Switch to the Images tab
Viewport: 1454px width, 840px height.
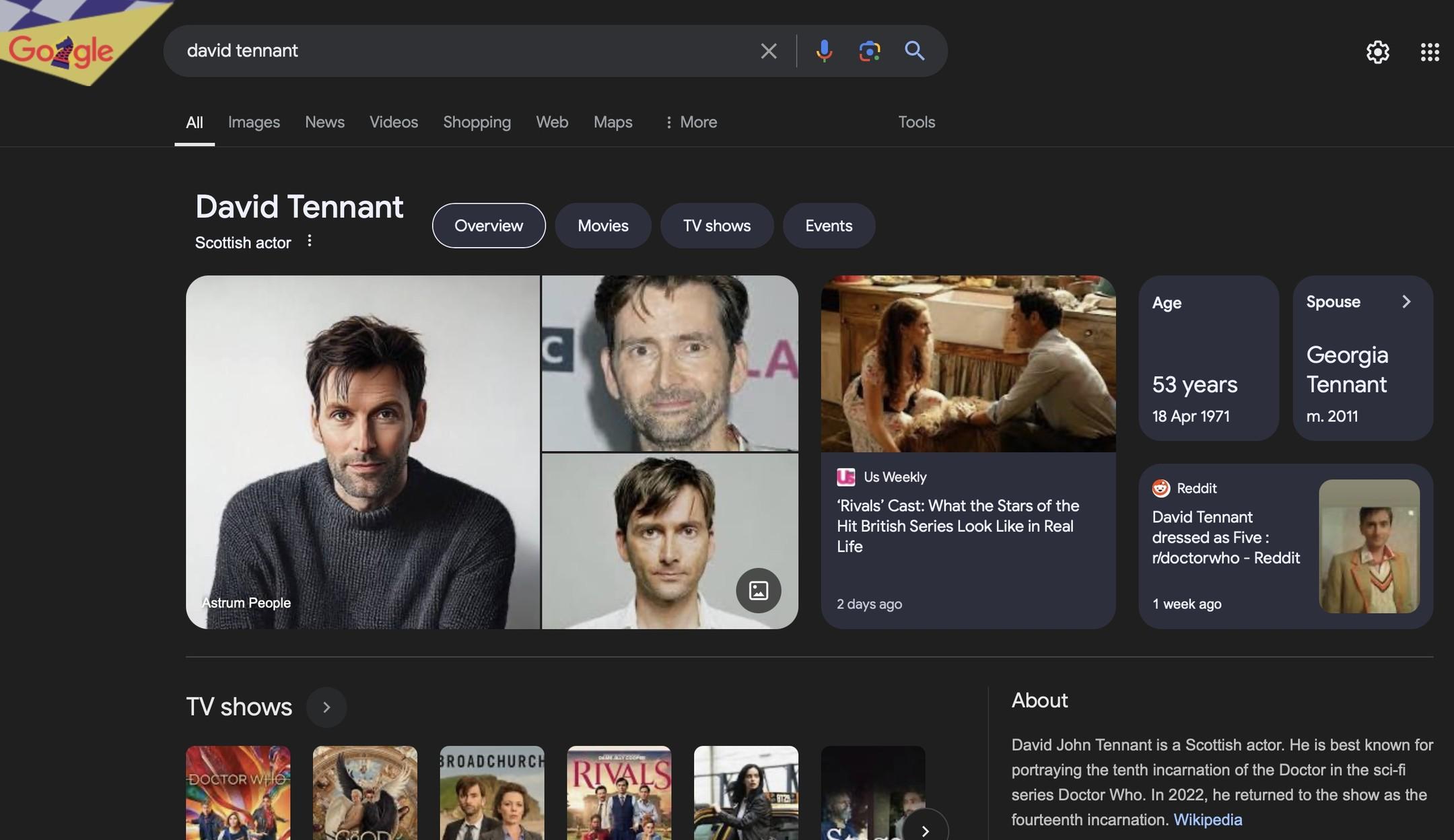[254, 122]
